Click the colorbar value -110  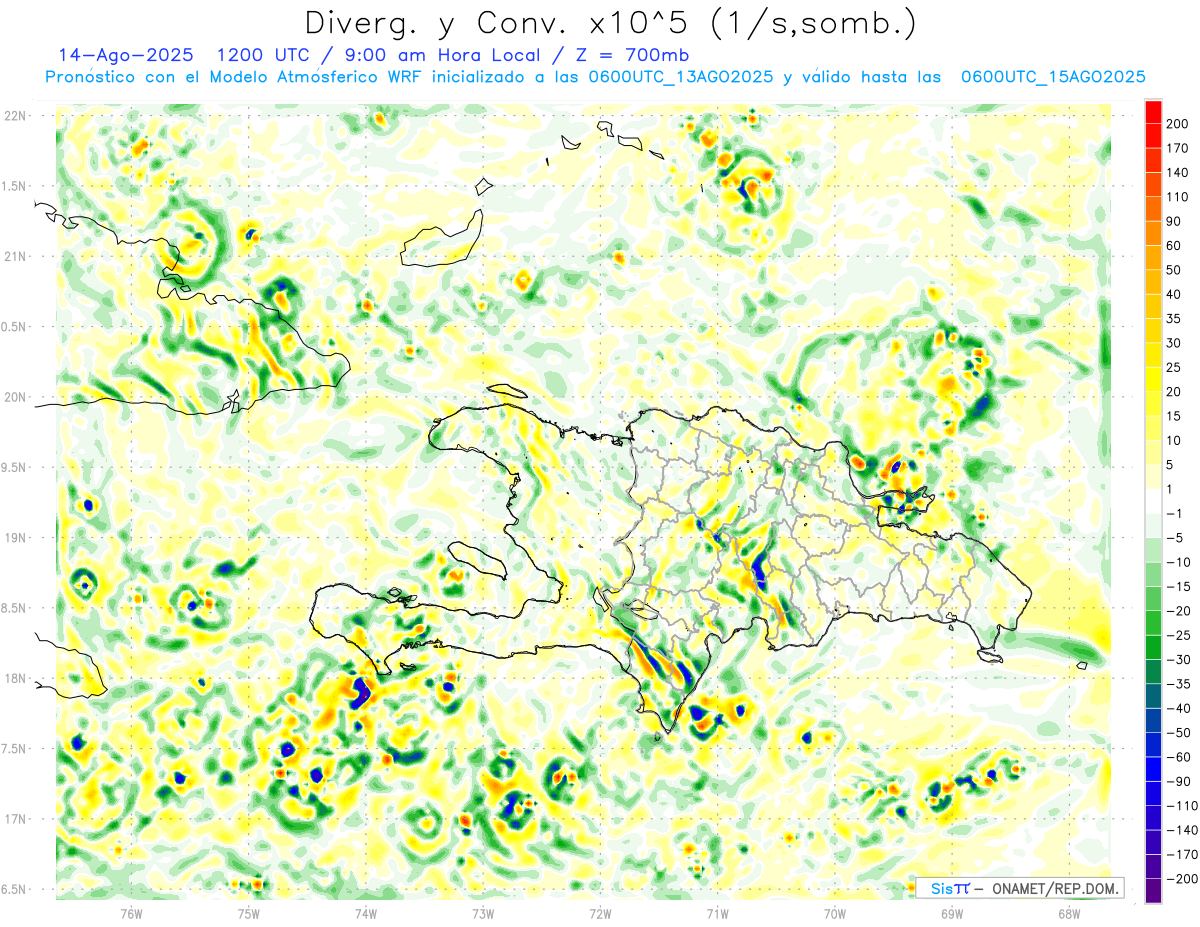[1181, 806]
